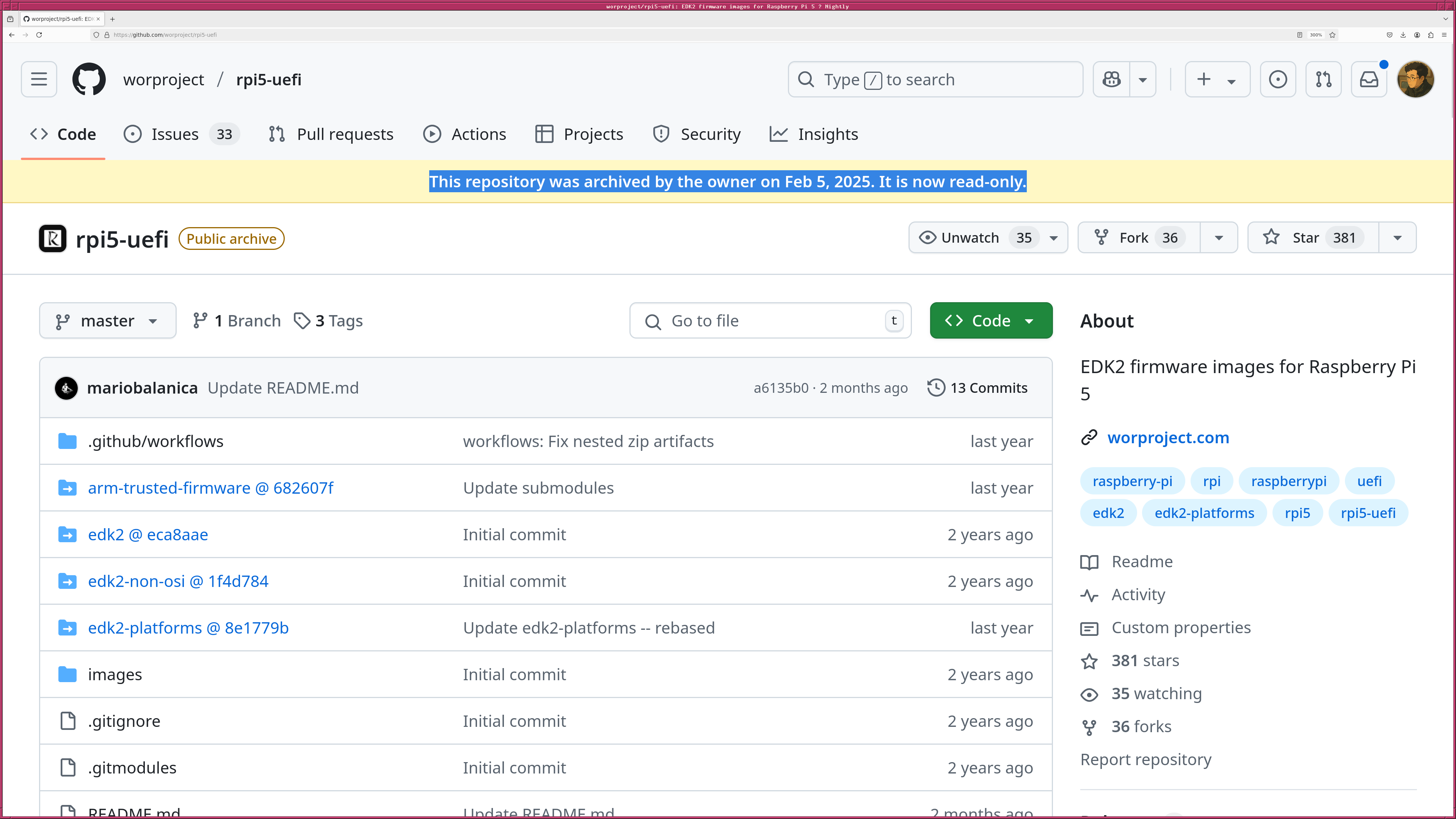The height and width of the screenshot is (819, 1456).
Task: Reload the page with the refresh icon
Action: coord(39,35)
